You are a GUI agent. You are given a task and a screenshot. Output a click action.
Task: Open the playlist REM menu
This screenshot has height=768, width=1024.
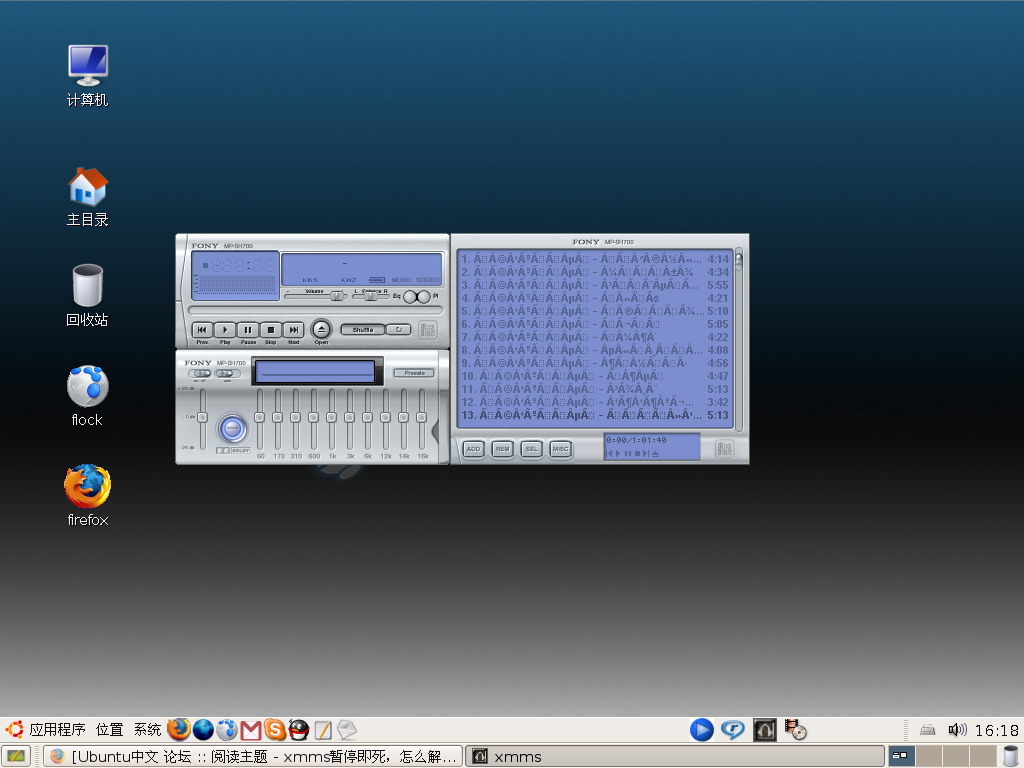click(502, 449)
